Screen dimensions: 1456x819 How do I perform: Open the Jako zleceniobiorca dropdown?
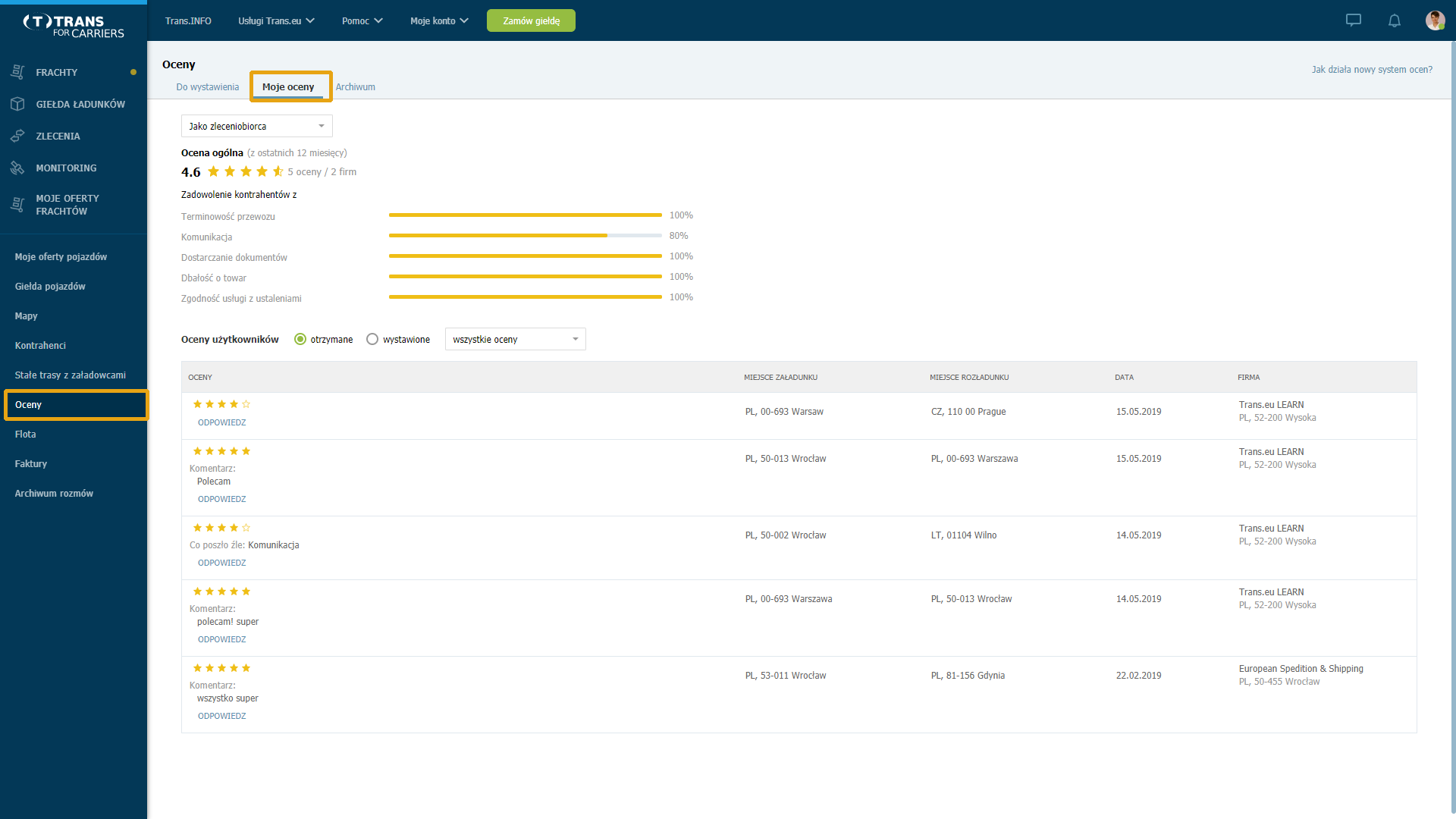point(257,126)
